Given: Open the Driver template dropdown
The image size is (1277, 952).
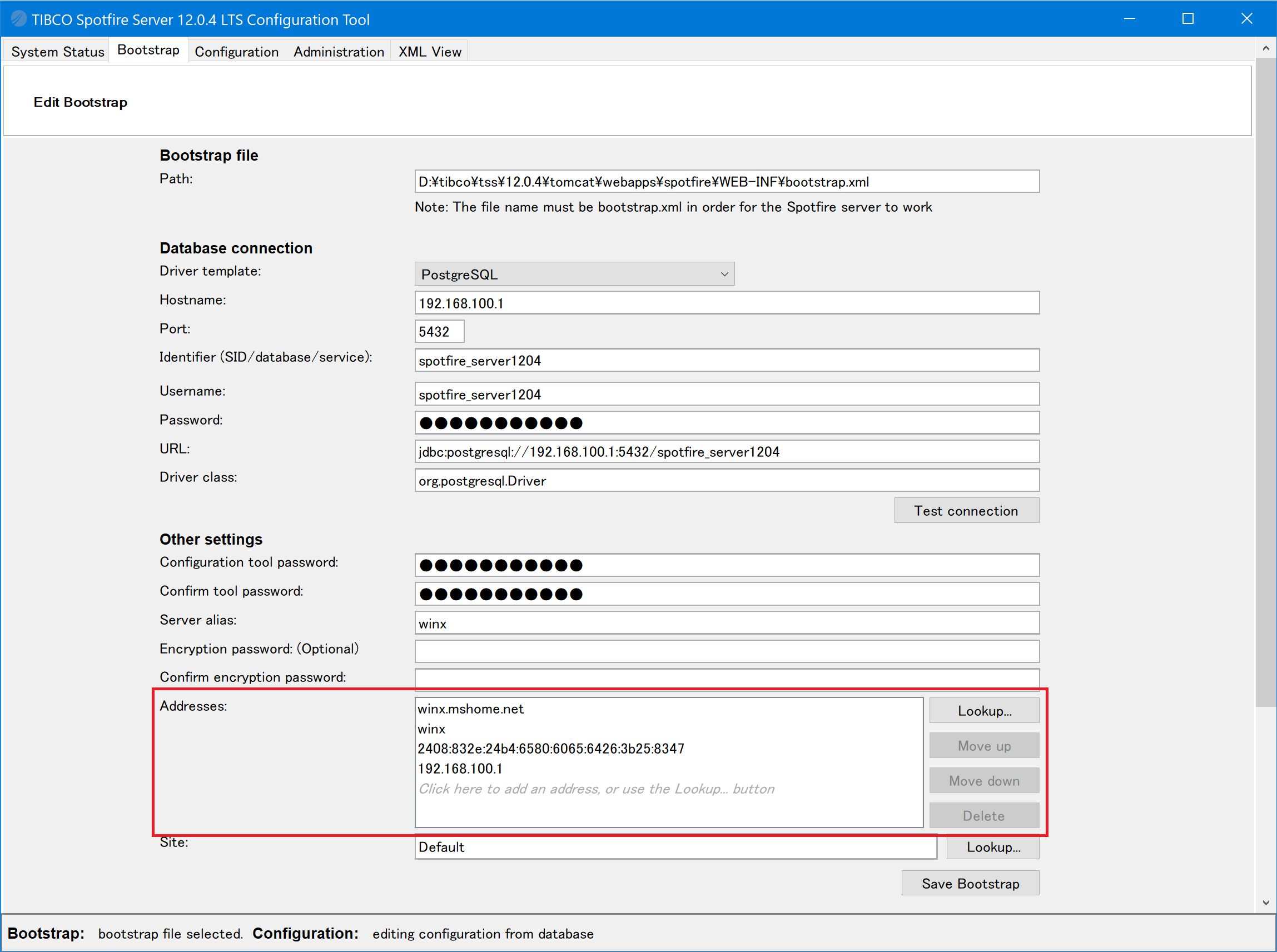Looking at the screenshot, I should (x=574, y=274).
